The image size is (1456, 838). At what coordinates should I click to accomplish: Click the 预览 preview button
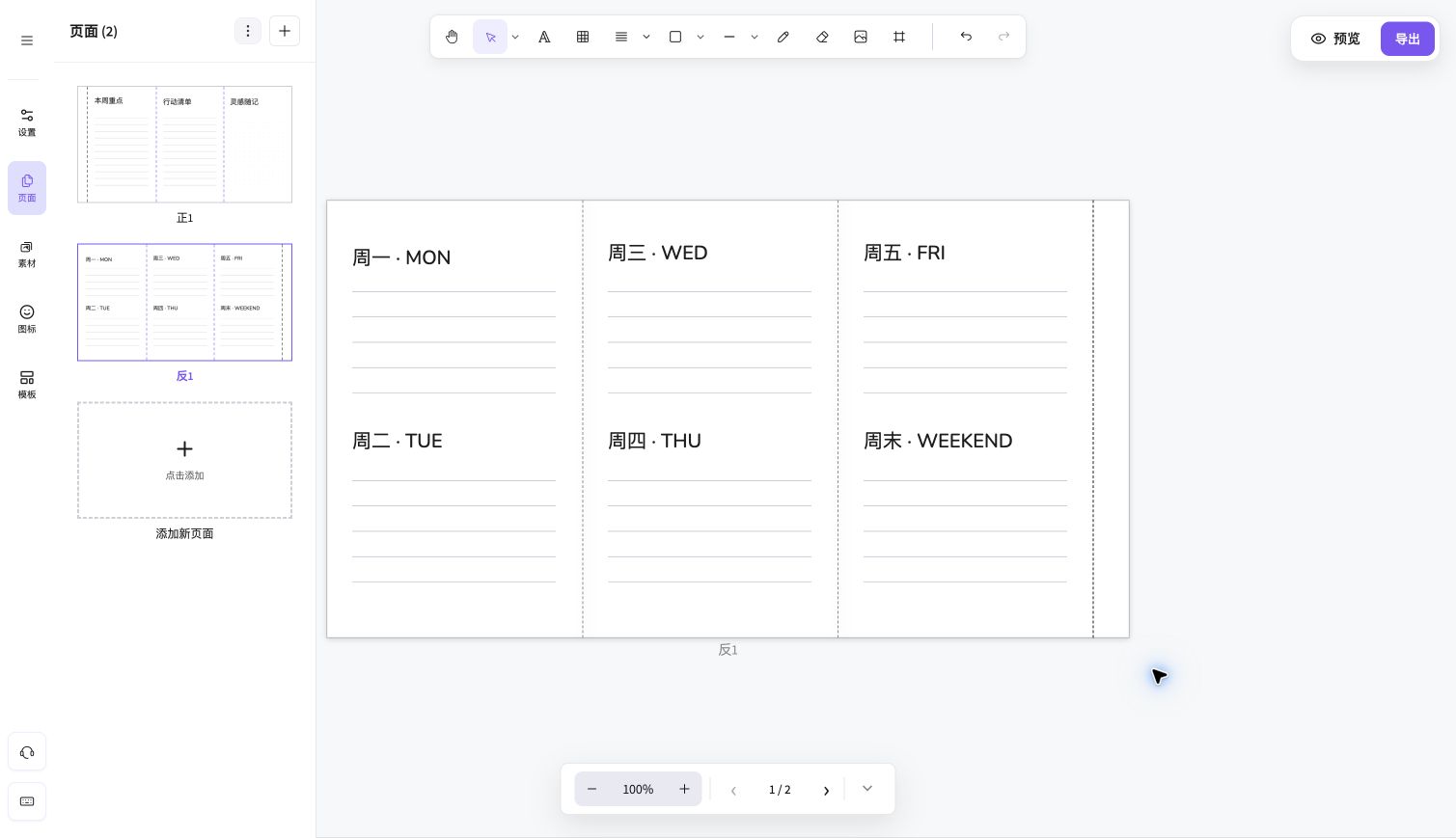coord(1335,39)
